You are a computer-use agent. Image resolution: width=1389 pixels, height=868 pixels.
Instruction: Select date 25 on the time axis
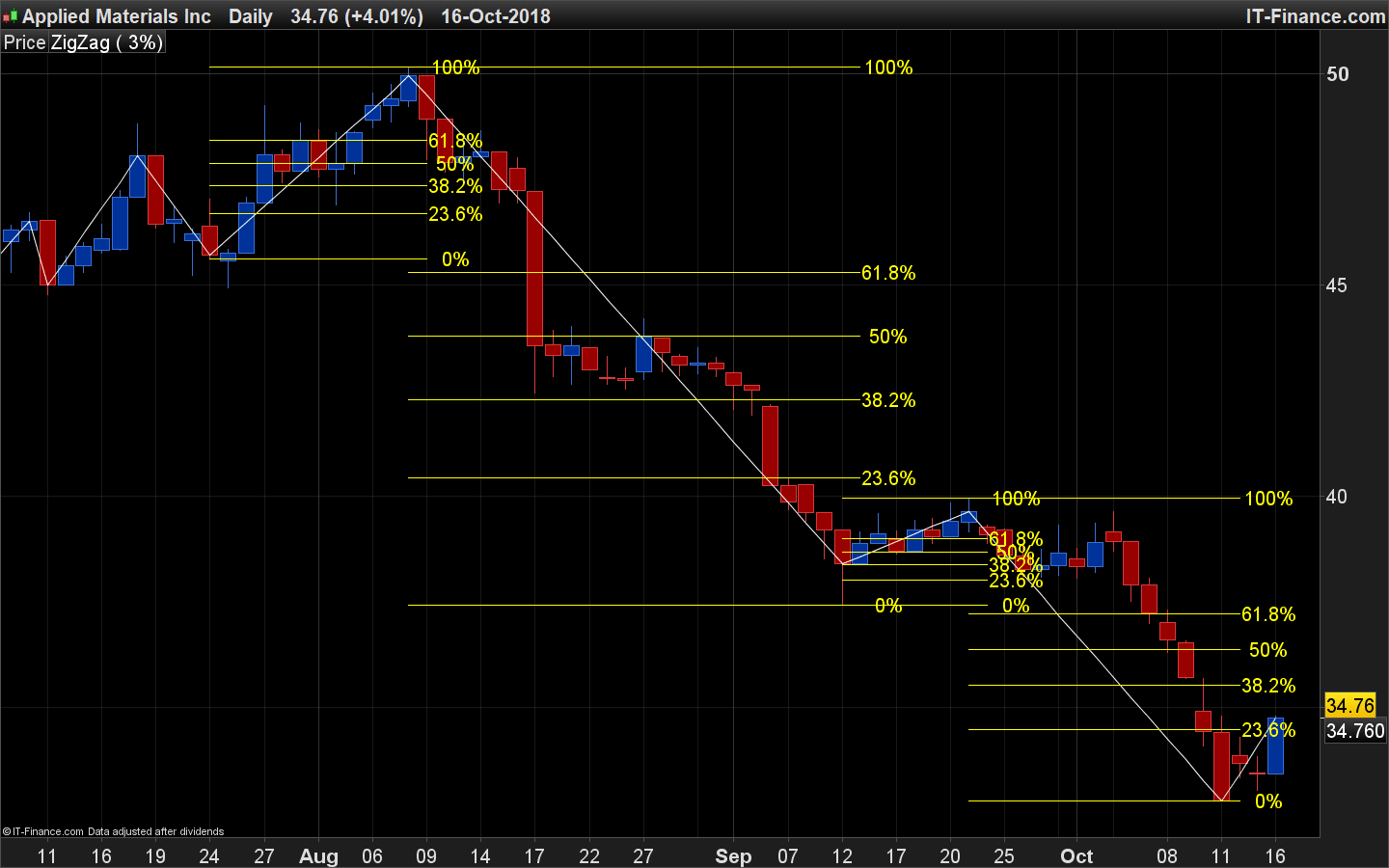1004,856
